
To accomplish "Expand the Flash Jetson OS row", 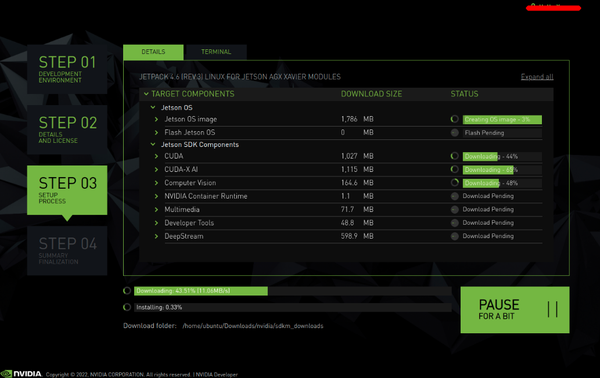I will click(156, 132).
